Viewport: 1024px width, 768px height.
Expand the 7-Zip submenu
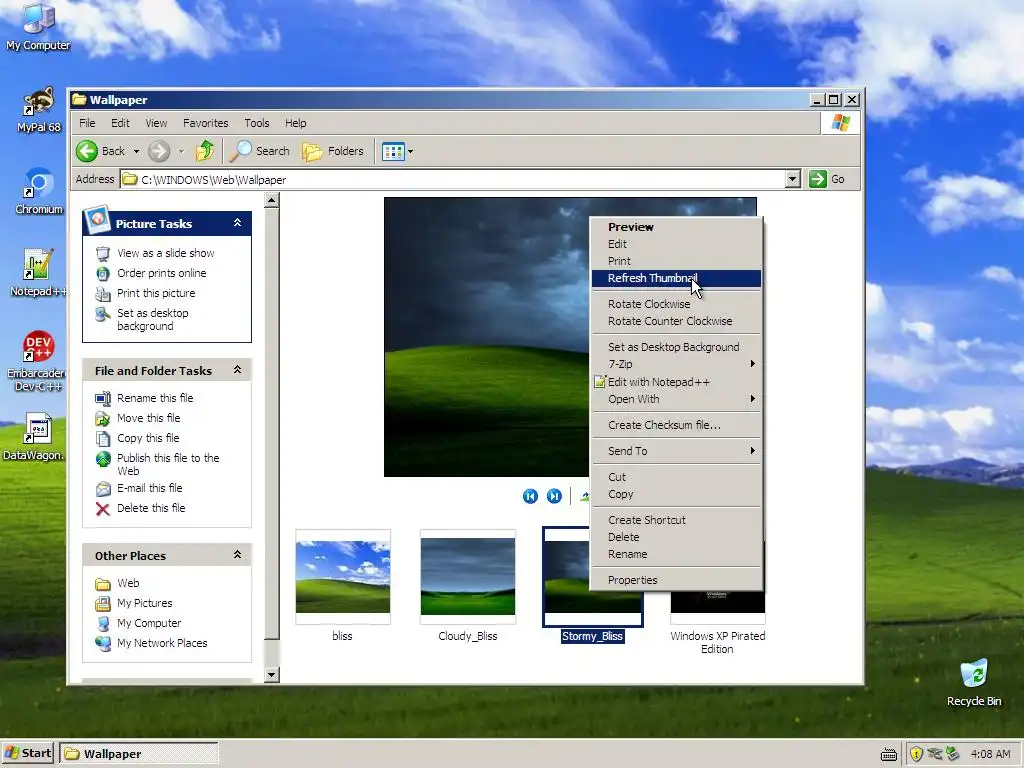tap(676, 364)
